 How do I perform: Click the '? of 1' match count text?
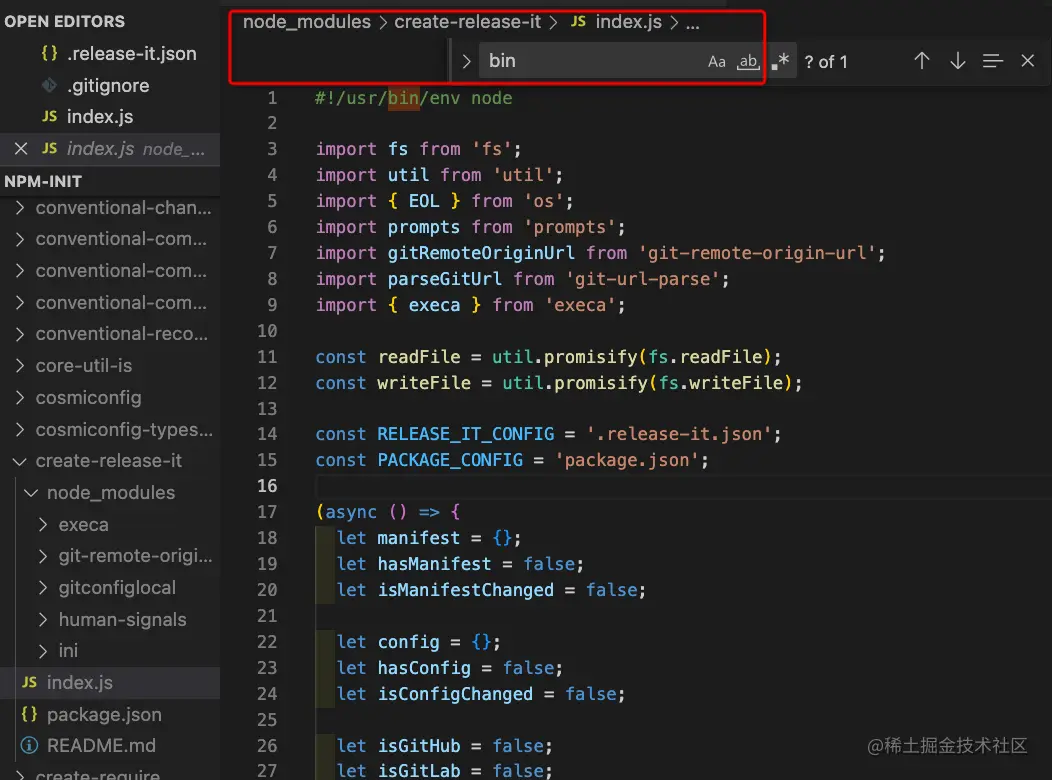pyautogui.click(x=826, y=62)
